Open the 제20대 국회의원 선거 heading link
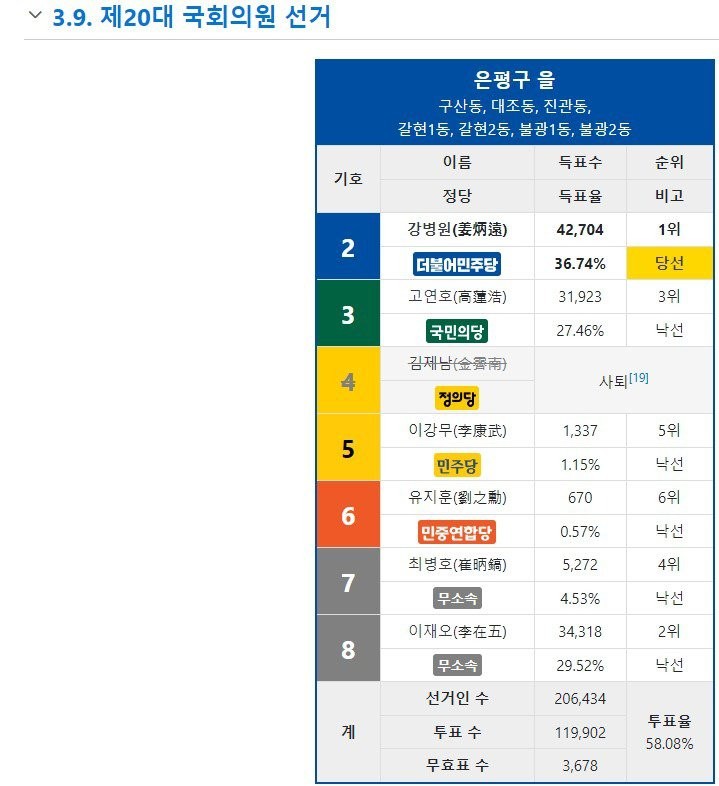The image size is (719, 786). tap(215, 17)
